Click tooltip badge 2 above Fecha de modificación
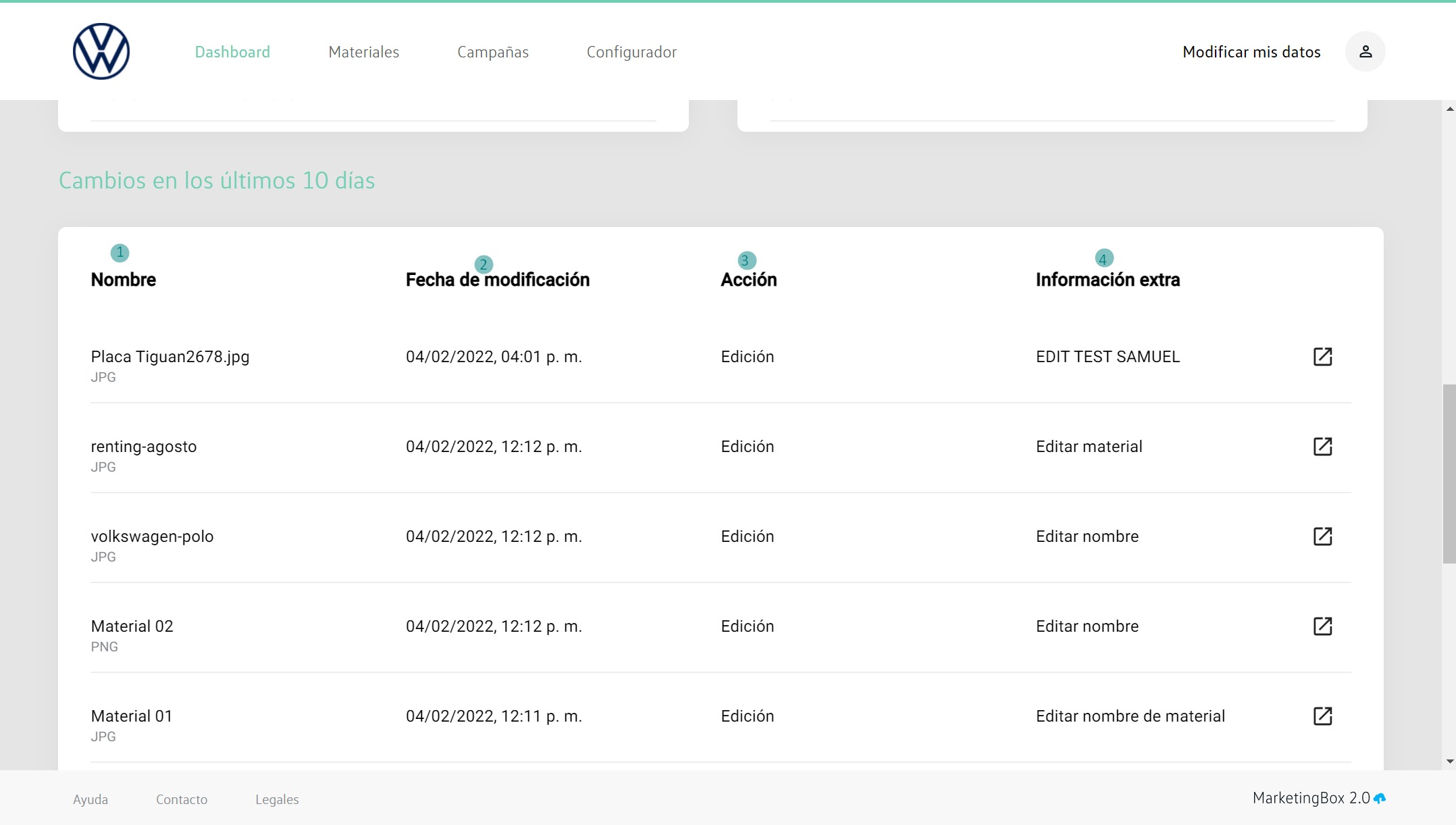 tap(484, 264)
